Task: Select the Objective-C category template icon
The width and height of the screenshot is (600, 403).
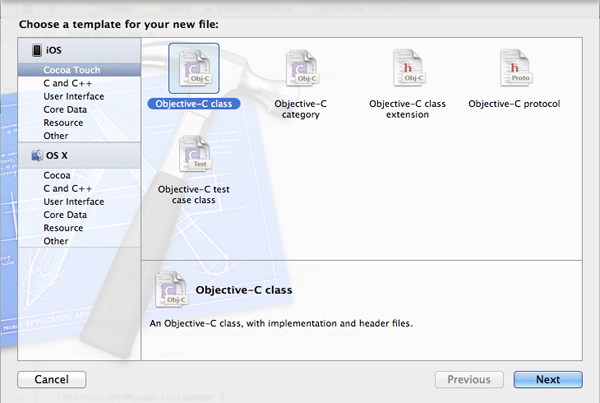Action: click(x=301, y=68)
